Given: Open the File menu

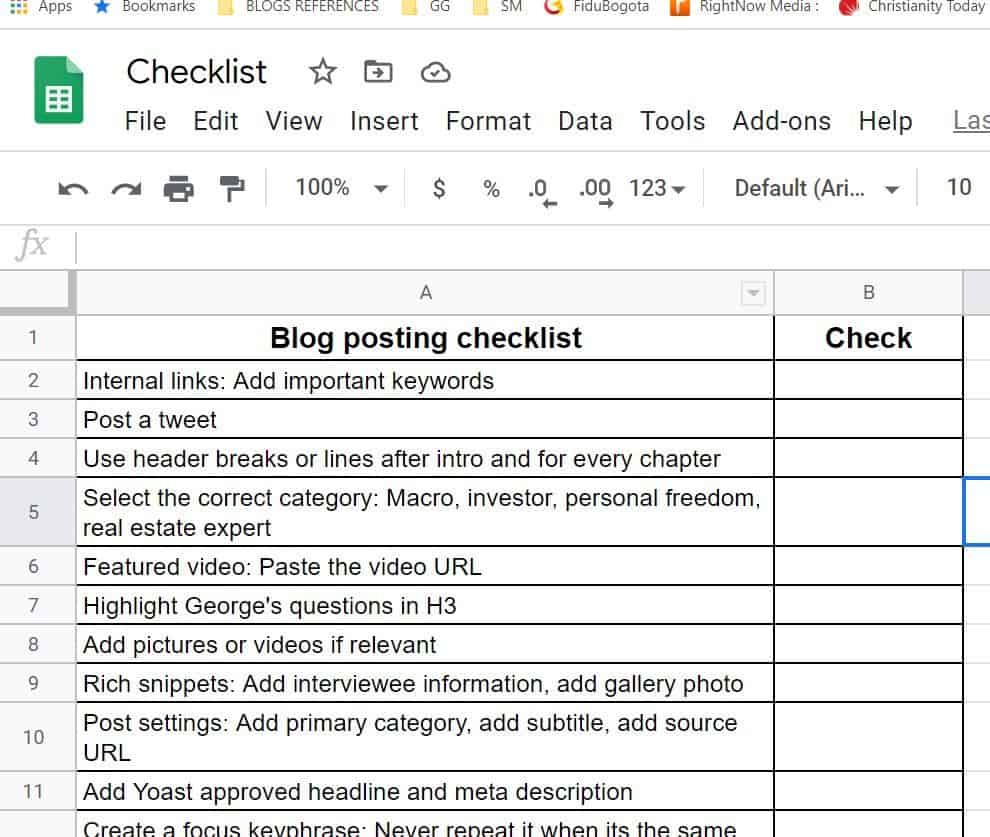Looking at the screenshot, I should (x=145, y=121).
